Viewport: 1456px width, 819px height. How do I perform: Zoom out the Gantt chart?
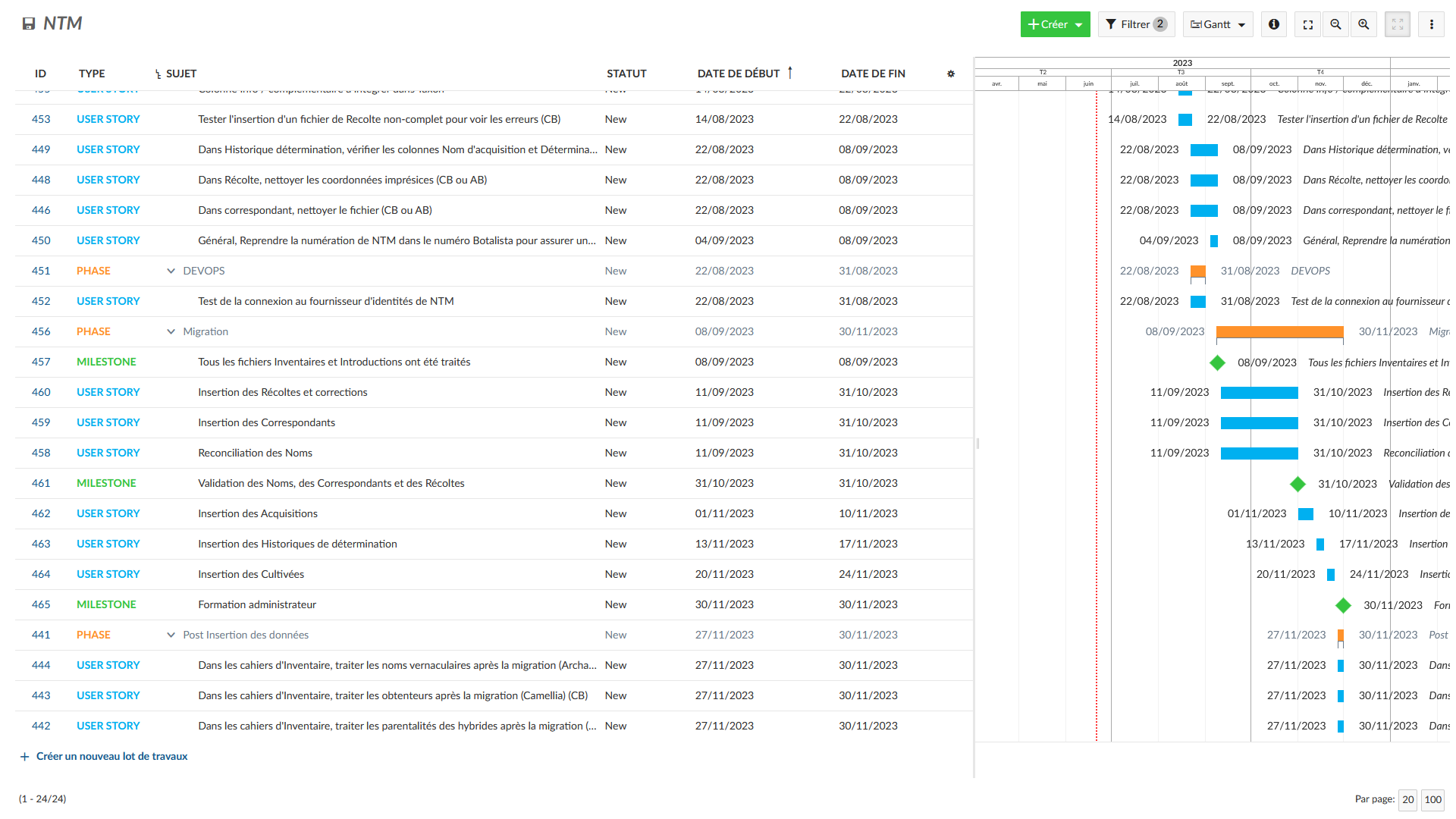point(1336,24)
